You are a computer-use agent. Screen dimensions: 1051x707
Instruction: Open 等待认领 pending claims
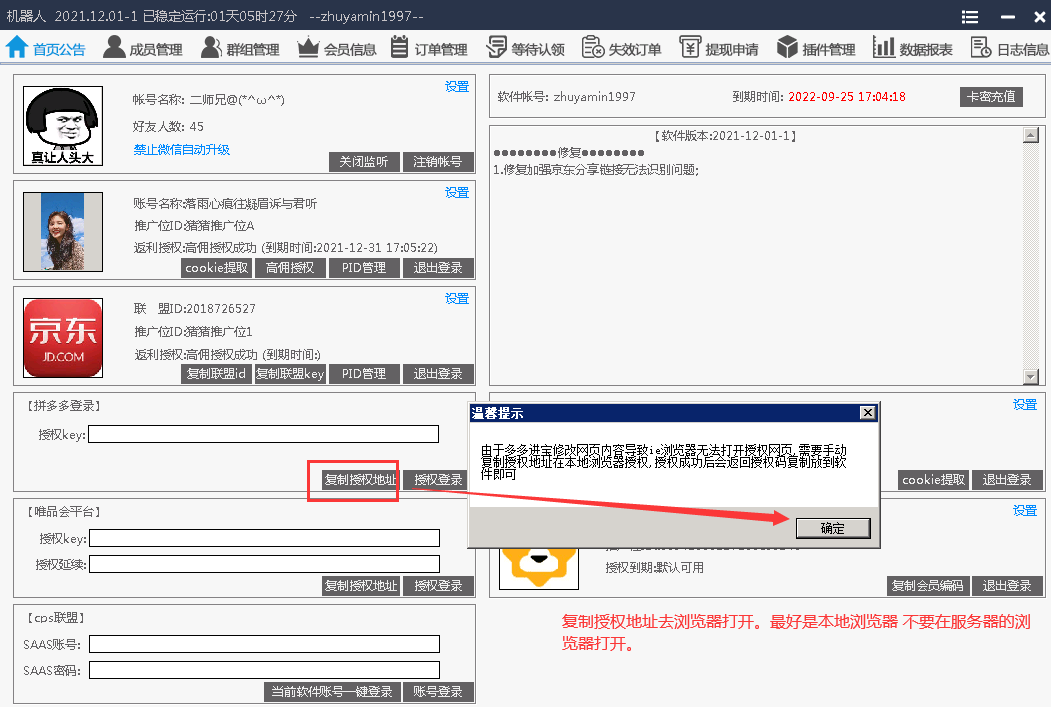click(525, 49)
